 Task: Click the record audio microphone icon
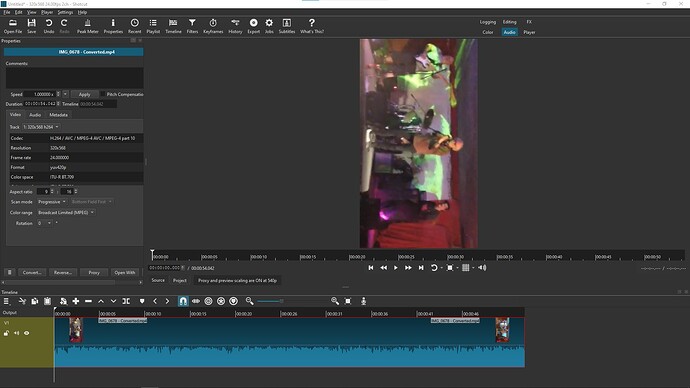(x=363, y=301)
